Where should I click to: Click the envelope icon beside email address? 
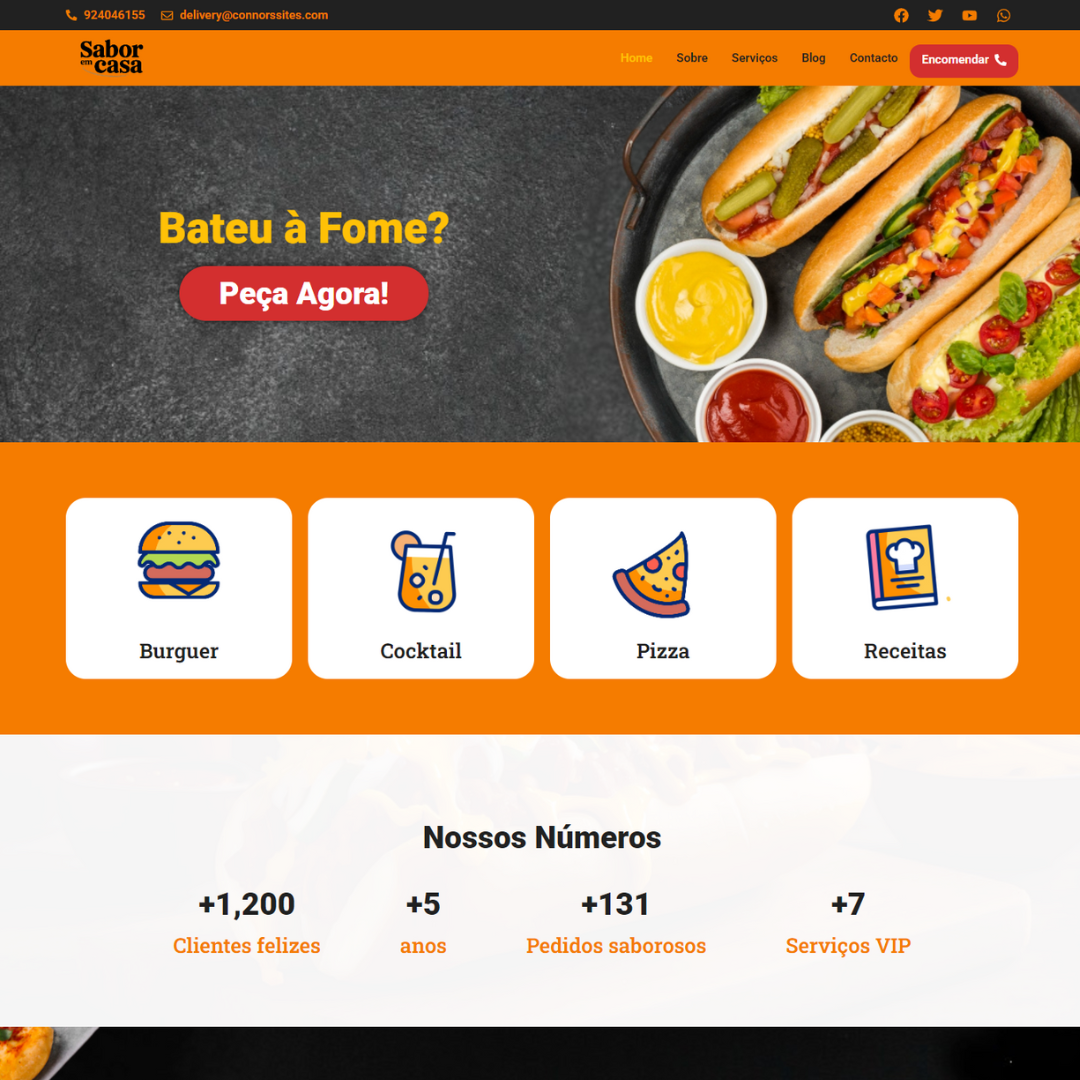(167, 15)
